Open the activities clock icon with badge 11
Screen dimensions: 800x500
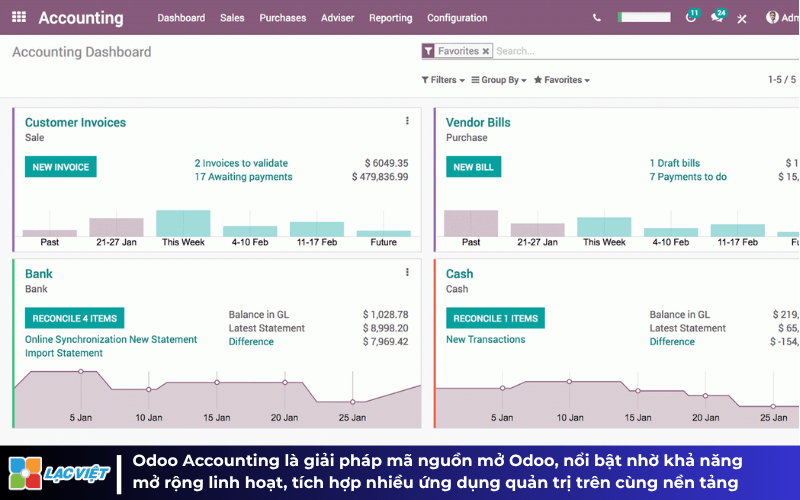tap(691, 17)
